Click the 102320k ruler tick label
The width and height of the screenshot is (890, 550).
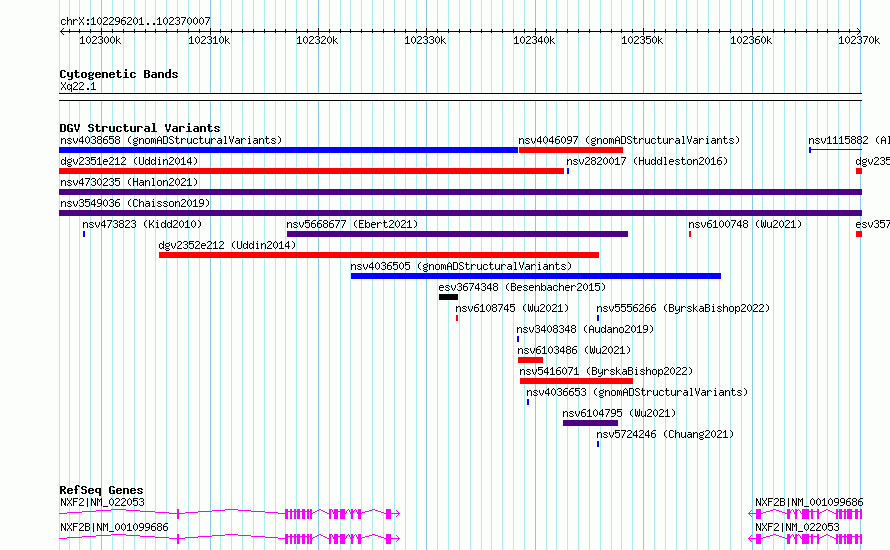(x=317, y=40)
